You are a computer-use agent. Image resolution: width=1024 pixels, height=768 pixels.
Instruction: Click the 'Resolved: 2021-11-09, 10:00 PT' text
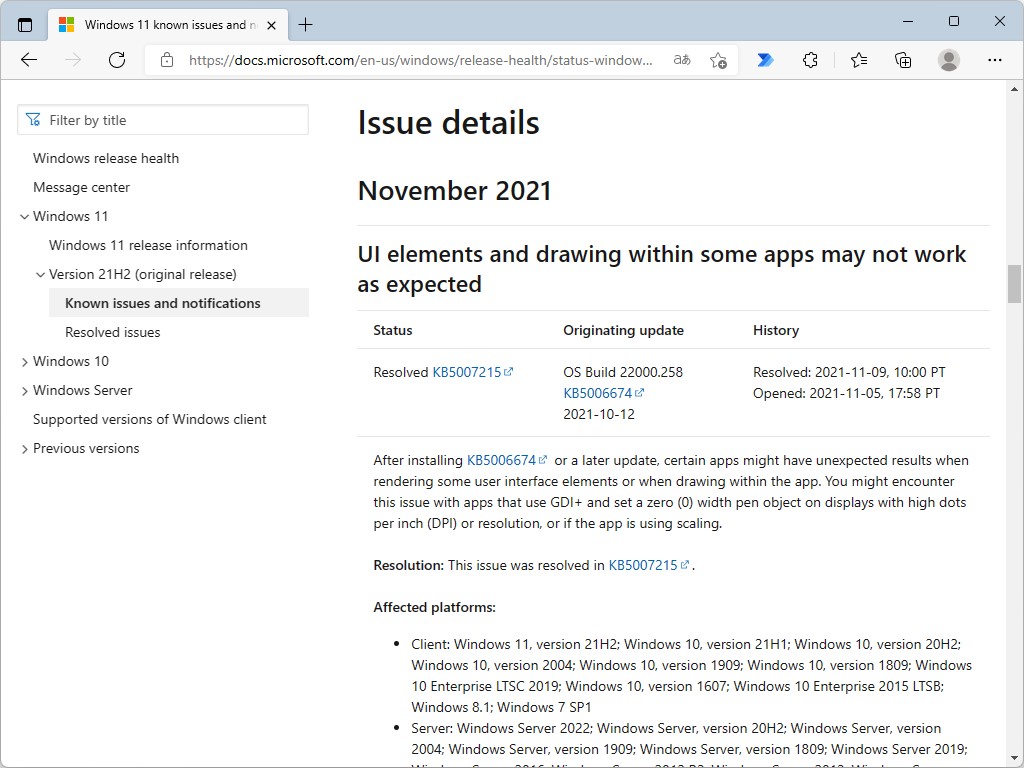[849, 372]
